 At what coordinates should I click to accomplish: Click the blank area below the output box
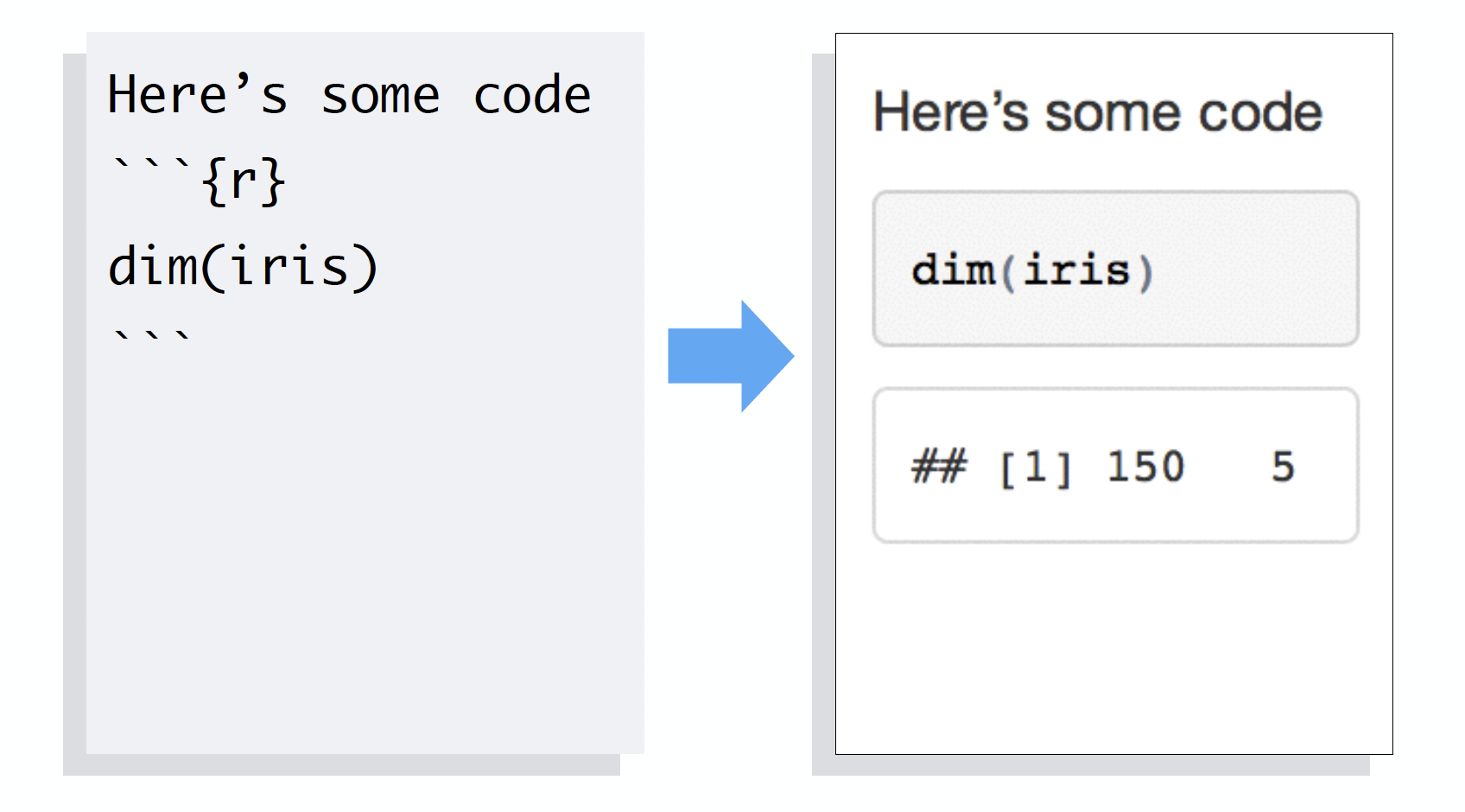1114,648
